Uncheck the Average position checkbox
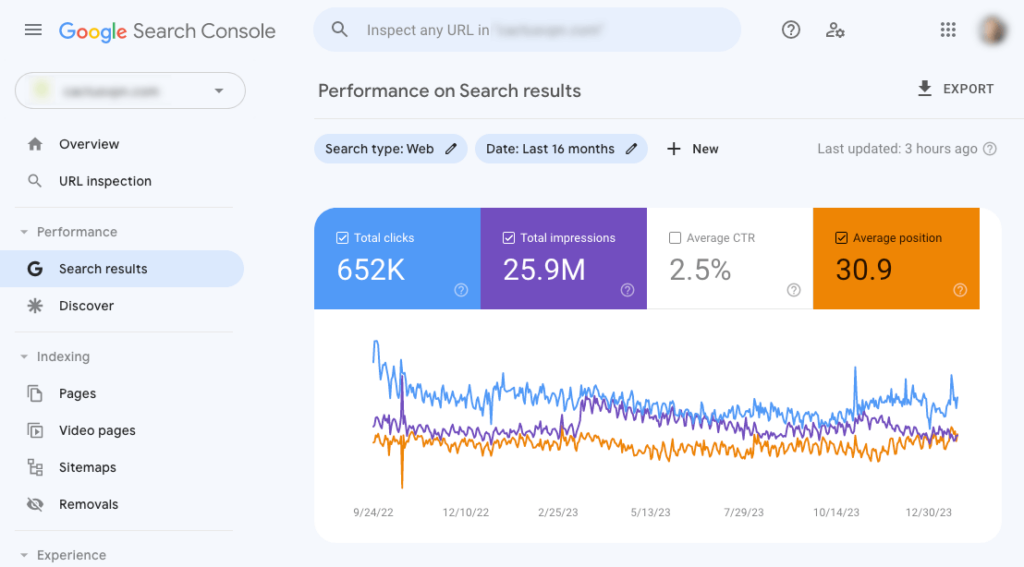The image size is (1024, 567). 841,238
